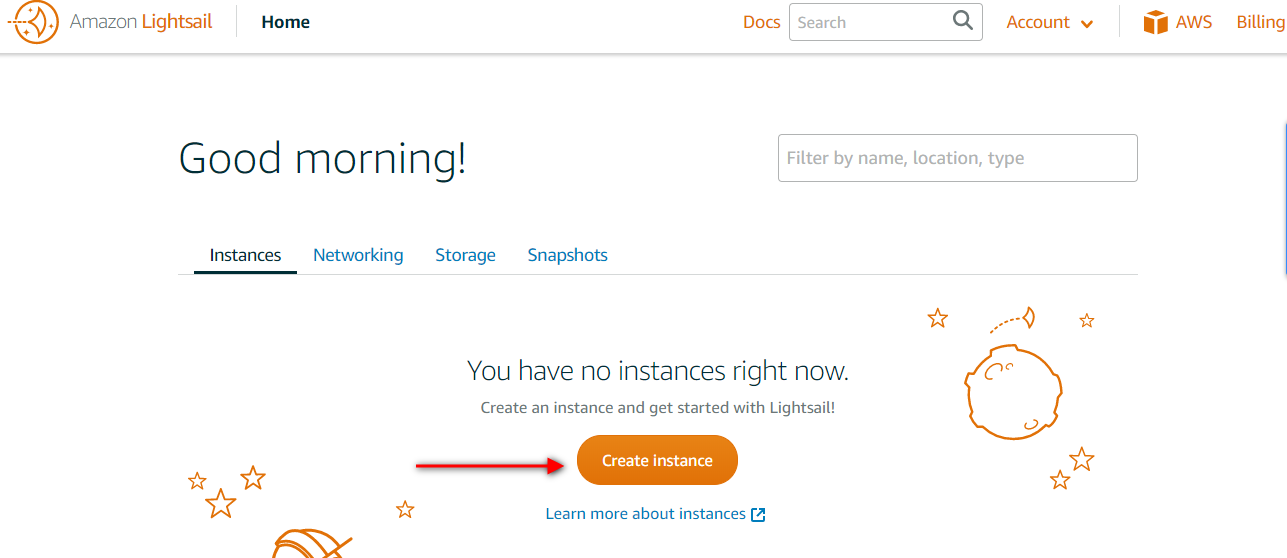Click the large star illustration at bottom left
Screen dimensions: 1287x558
click(x=221, y=503)
